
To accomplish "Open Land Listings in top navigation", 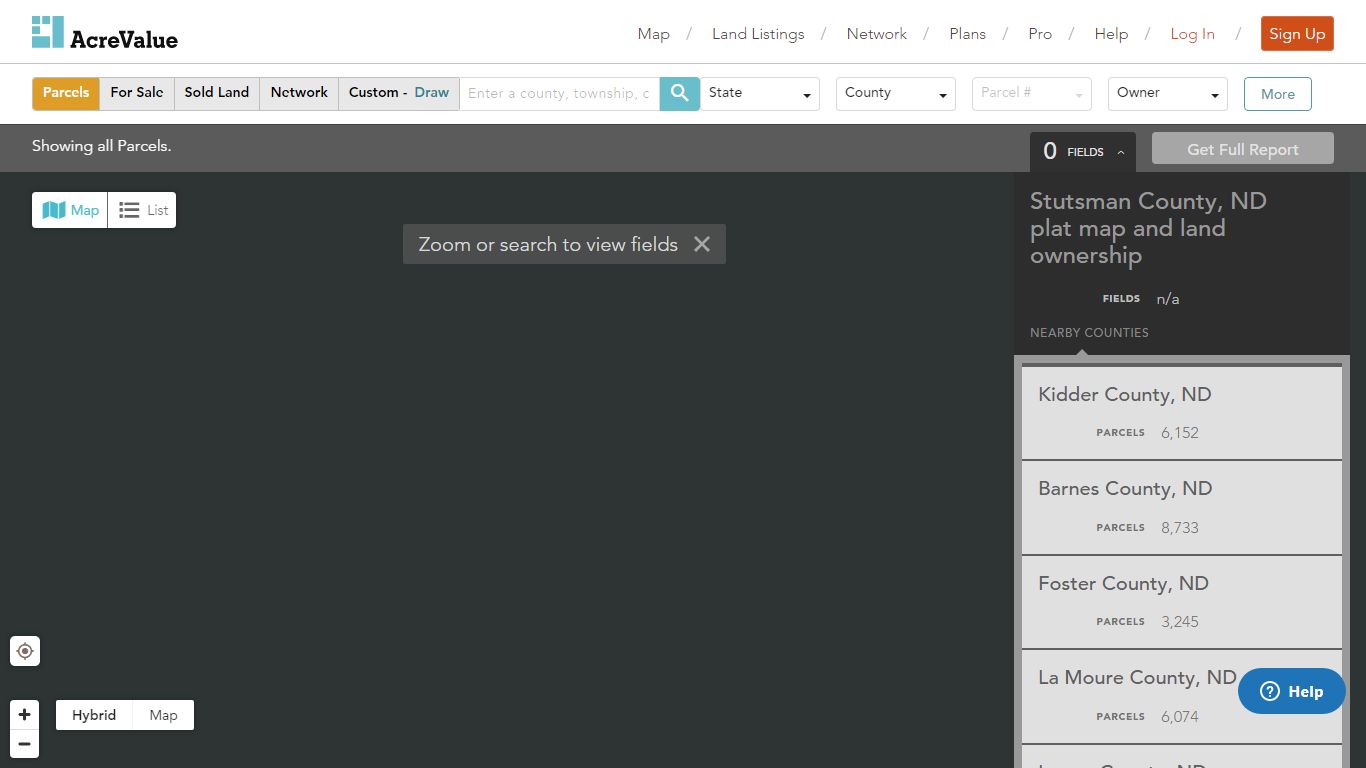I will tap(758, 34).
